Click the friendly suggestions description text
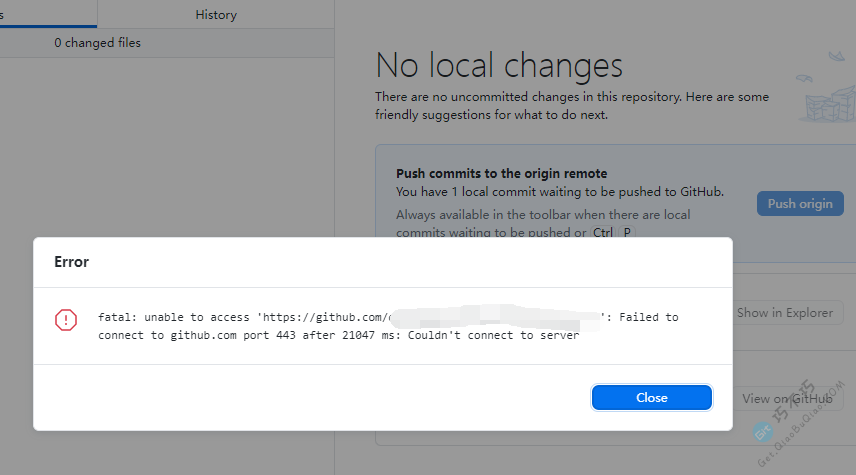Image resolution: width=856 pixels, height=475 pixels. point(572,106)
